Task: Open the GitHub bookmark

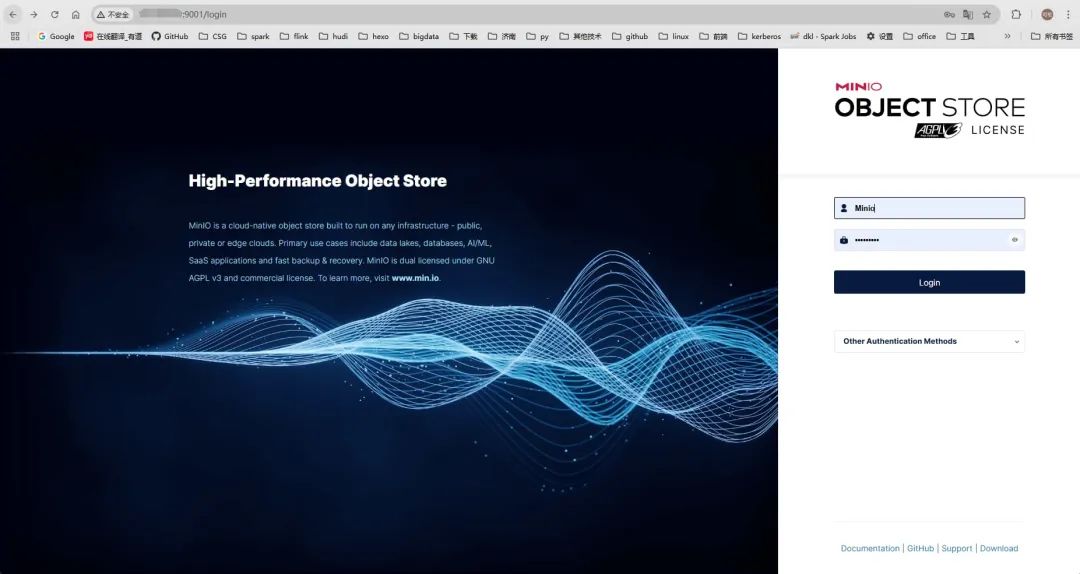Action: click(x=169, y=36)
